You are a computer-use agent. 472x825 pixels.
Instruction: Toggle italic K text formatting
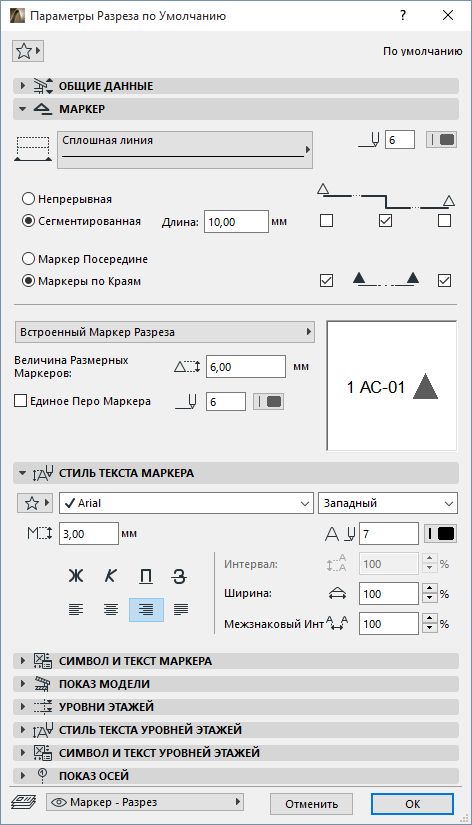(x=111, y=576)
